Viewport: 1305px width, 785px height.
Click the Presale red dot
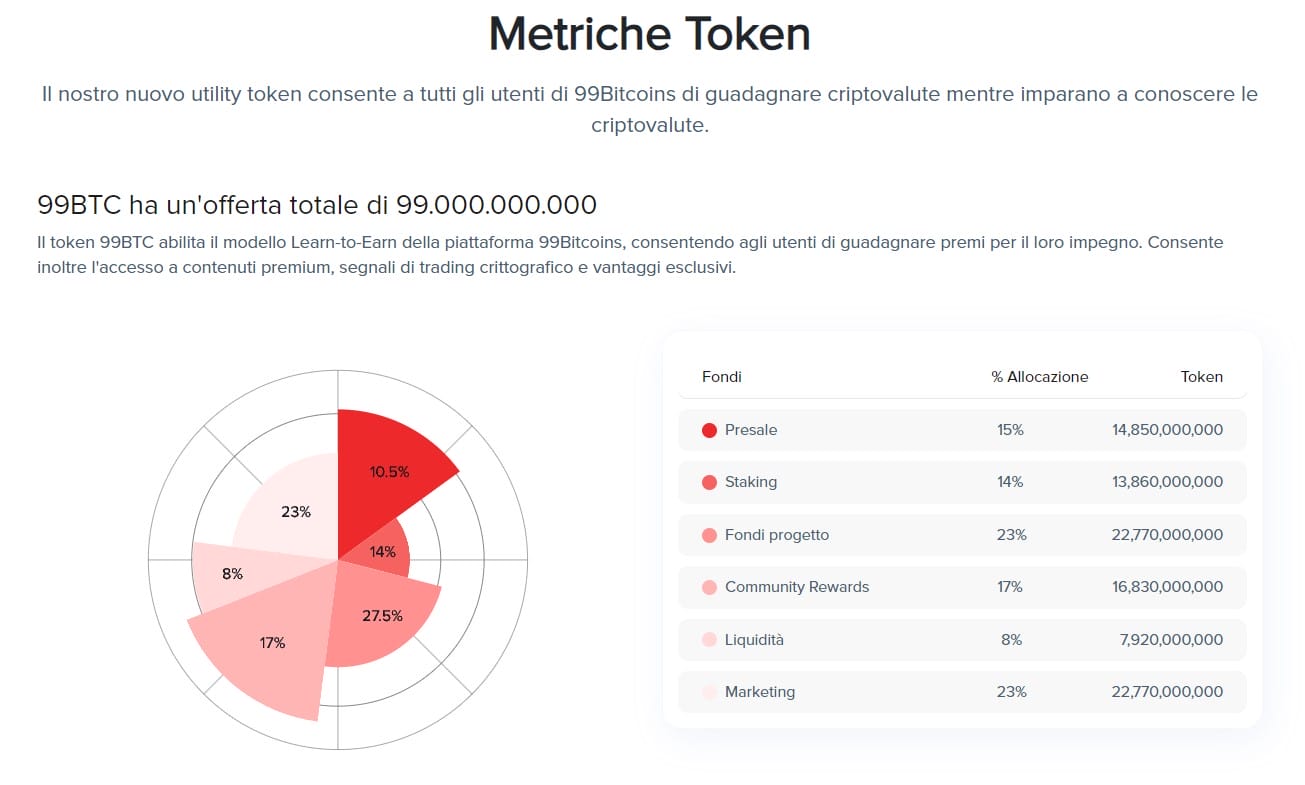[710, 430]
